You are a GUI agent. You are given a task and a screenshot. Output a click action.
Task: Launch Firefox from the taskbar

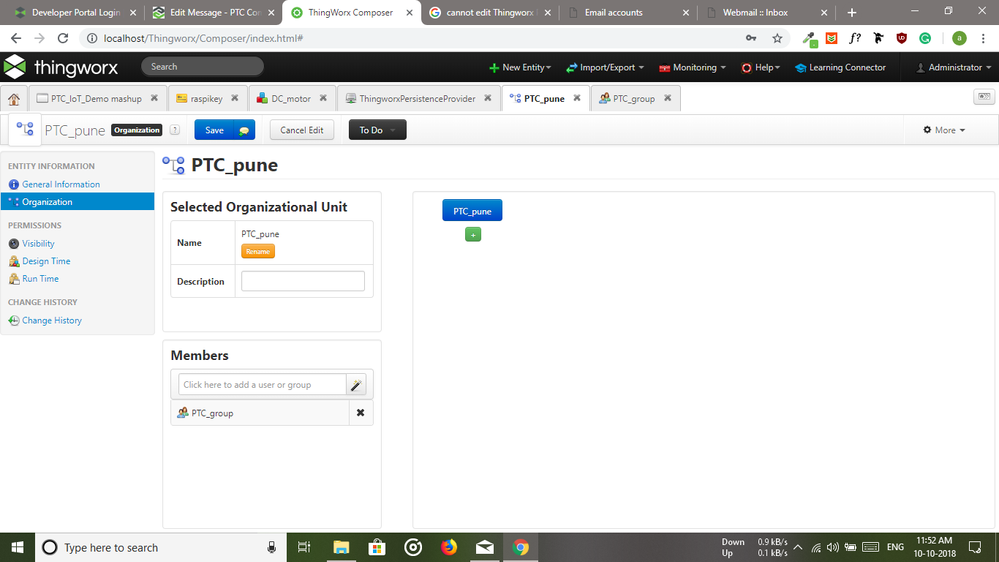(449, 547)
